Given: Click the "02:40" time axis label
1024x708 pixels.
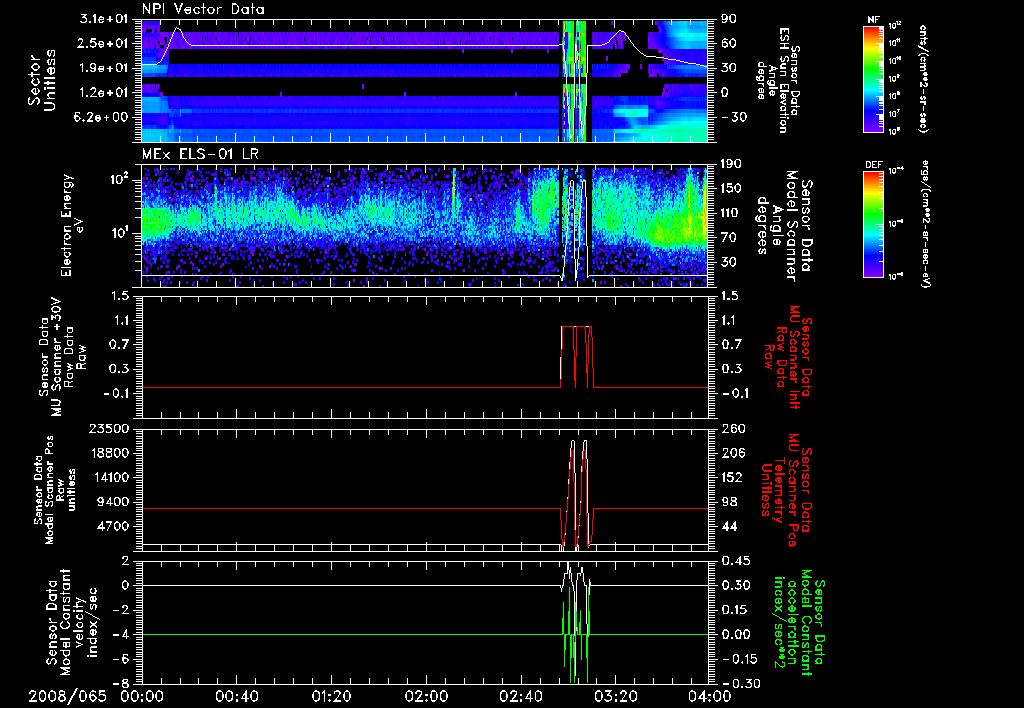Looking at the screenshot, I should tap(520, 696).
